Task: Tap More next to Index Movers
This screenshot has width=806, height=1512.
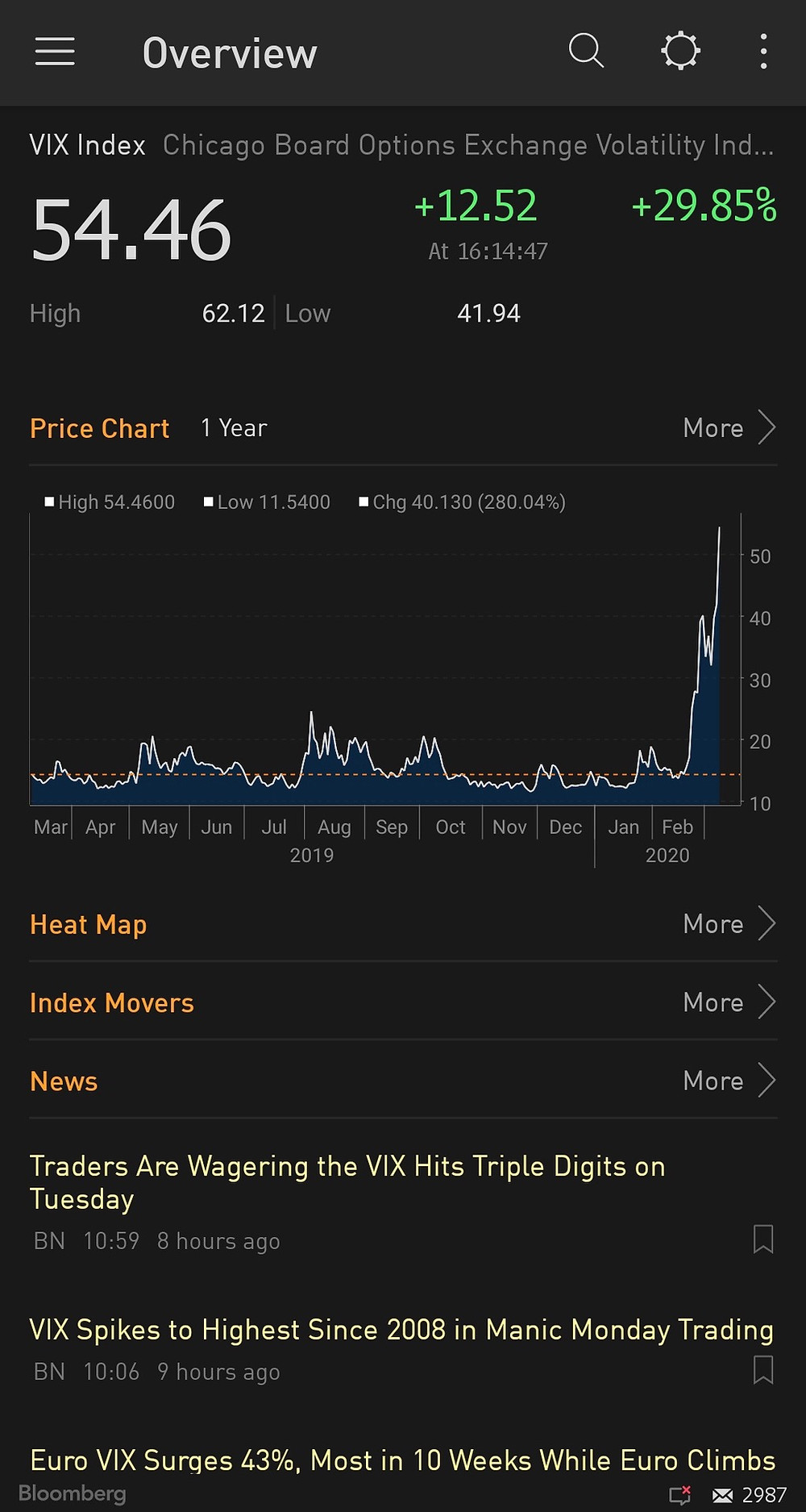Action: 713,1002
